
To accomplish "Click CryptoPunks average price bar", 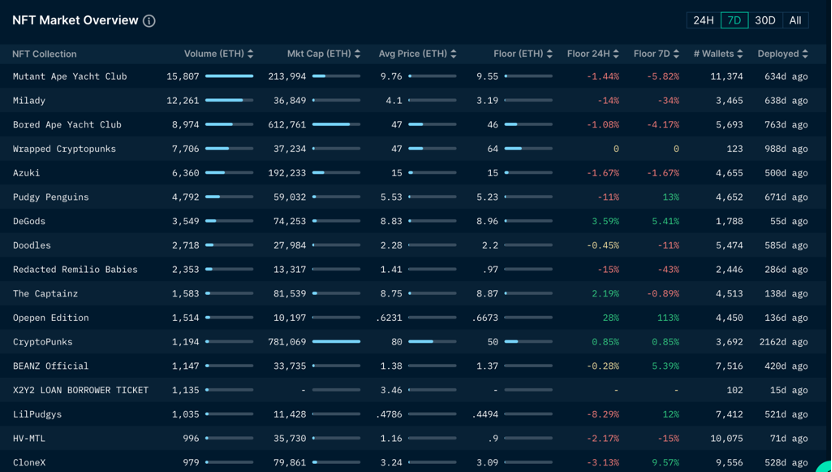I will [432, 342].
